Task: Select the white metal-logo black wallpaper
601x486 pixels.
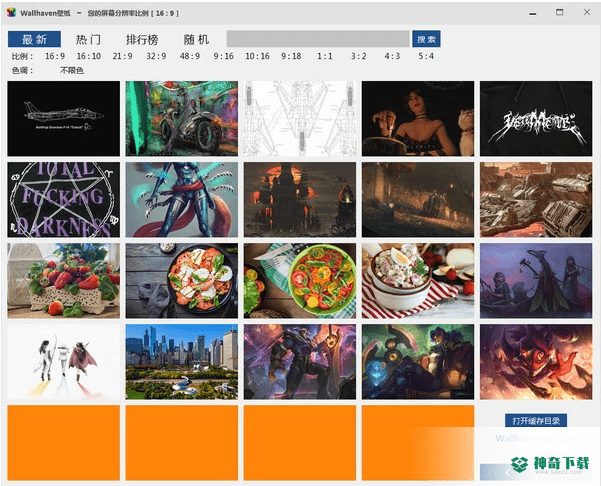Action: click(x=536, y=118)
